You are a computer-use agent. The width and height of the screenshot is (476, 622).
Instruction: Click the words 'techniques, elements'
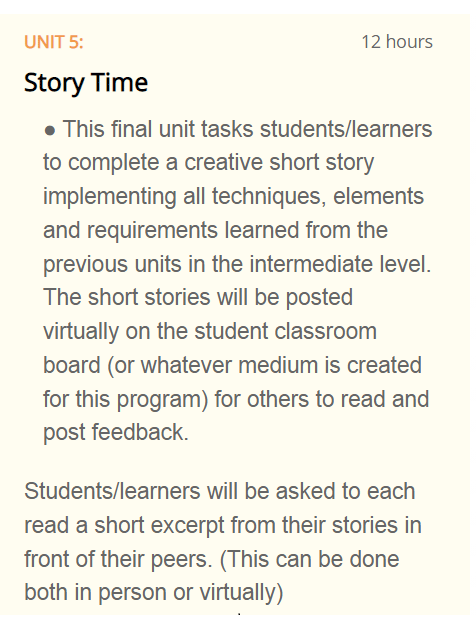[318, 197]
